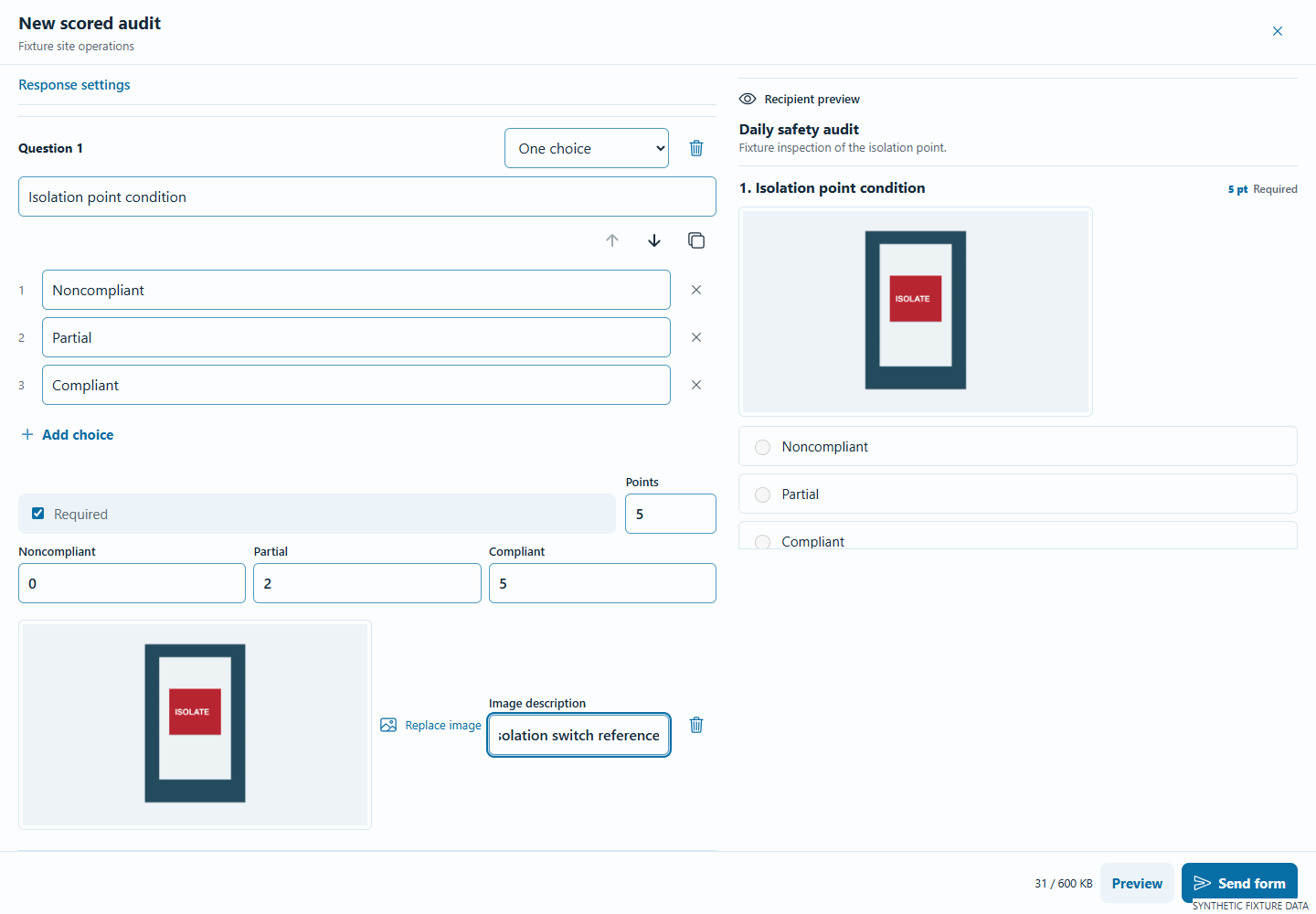The height and width of the screenshot is (914, 1316).
Task: Click the '5 pt' points label
Action: pyautogui.click(x=1237, y=189)
